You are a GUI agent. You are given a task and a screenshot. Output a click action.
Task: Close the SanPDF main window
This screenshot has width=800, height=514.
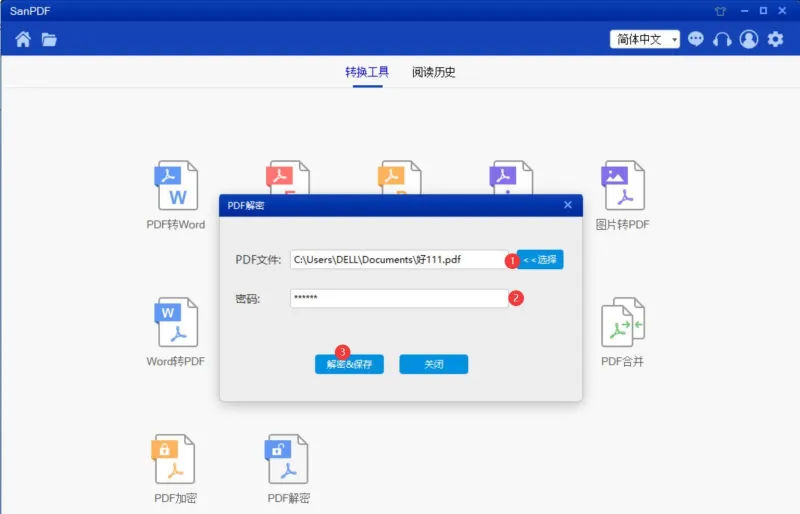(x=782, y=11)
